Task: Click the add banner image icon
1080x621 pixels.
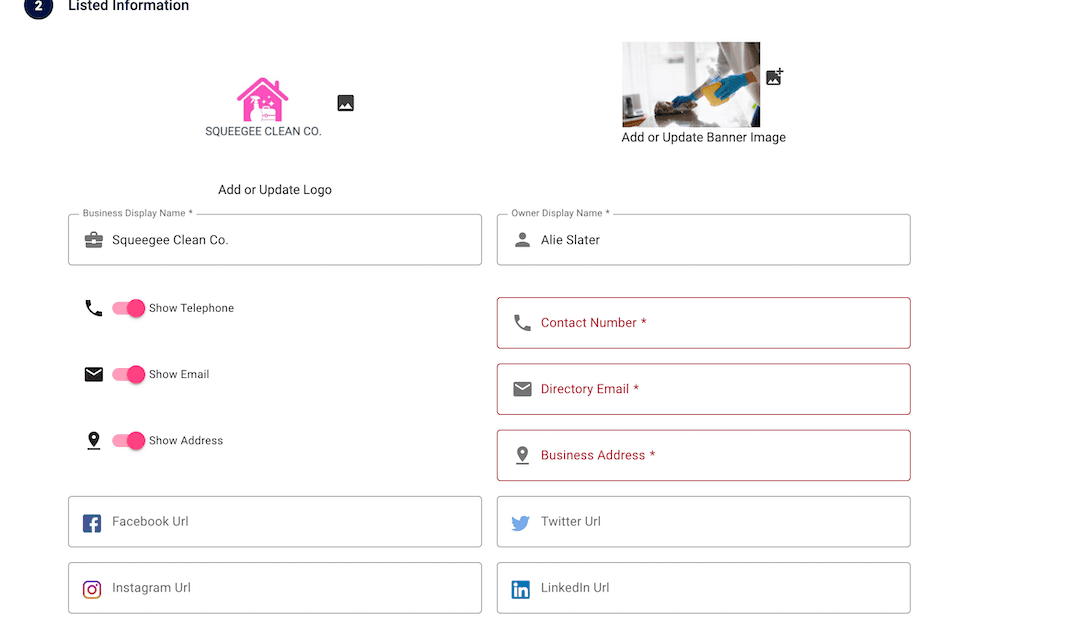Action: pyautogui.click(x=774, y=76)
